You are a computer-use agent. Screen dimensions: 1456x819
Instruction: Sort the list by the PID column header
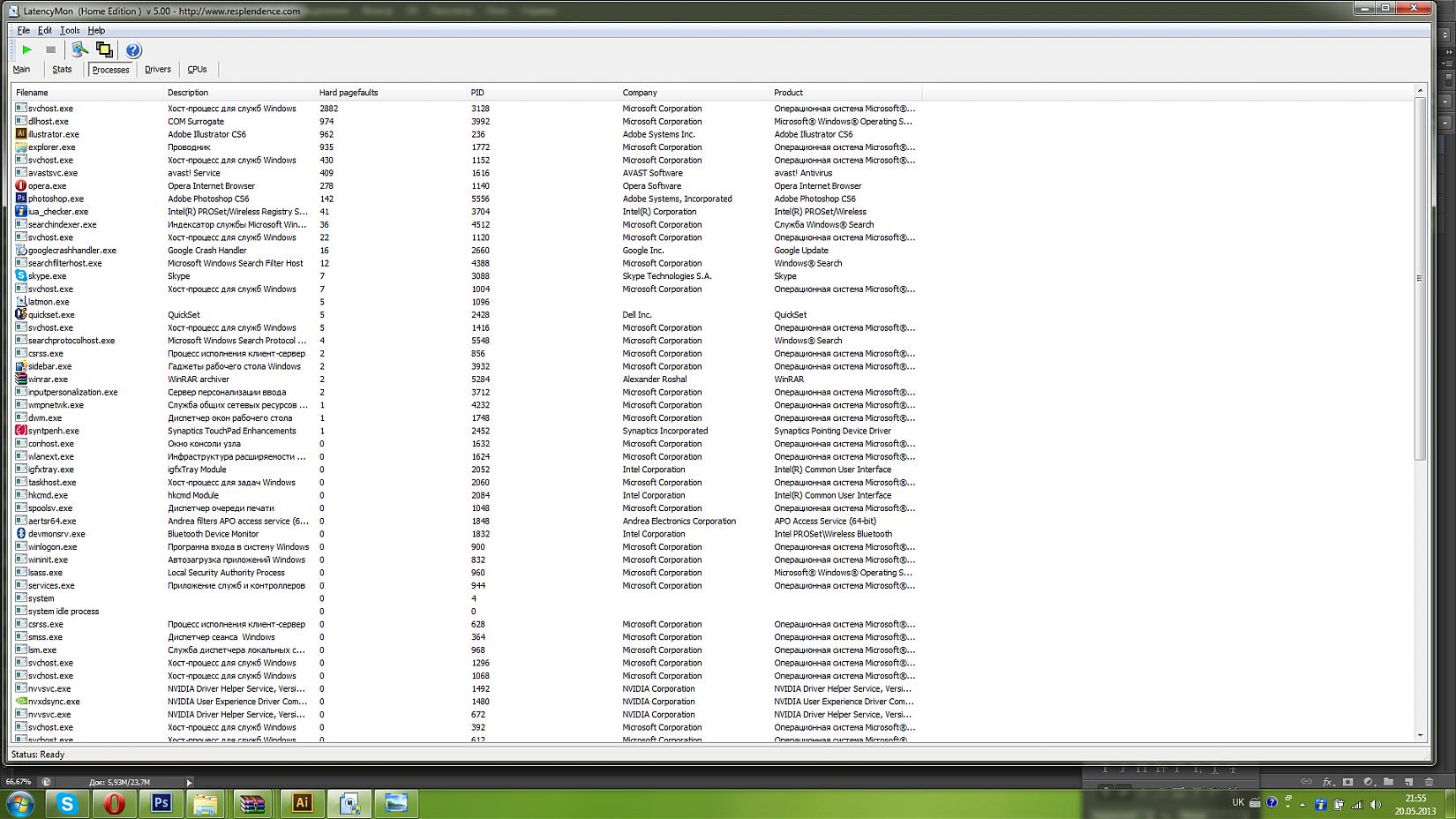point(543,93)
